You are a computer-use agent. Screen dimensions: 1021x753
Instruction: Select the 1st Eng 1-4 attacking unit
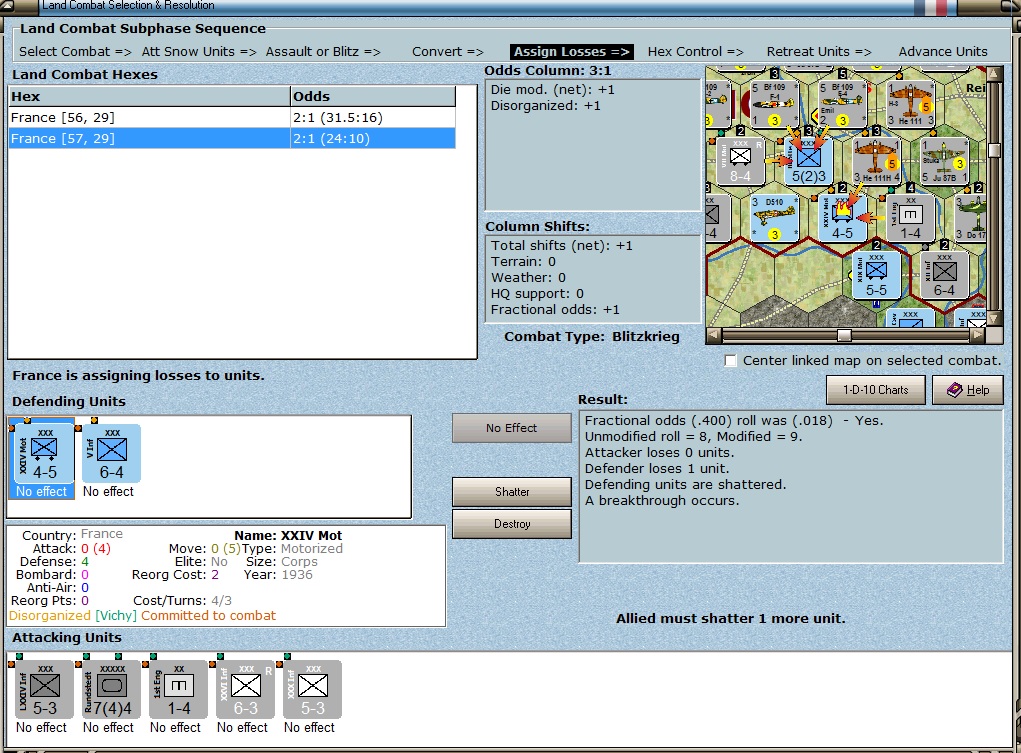178,689
